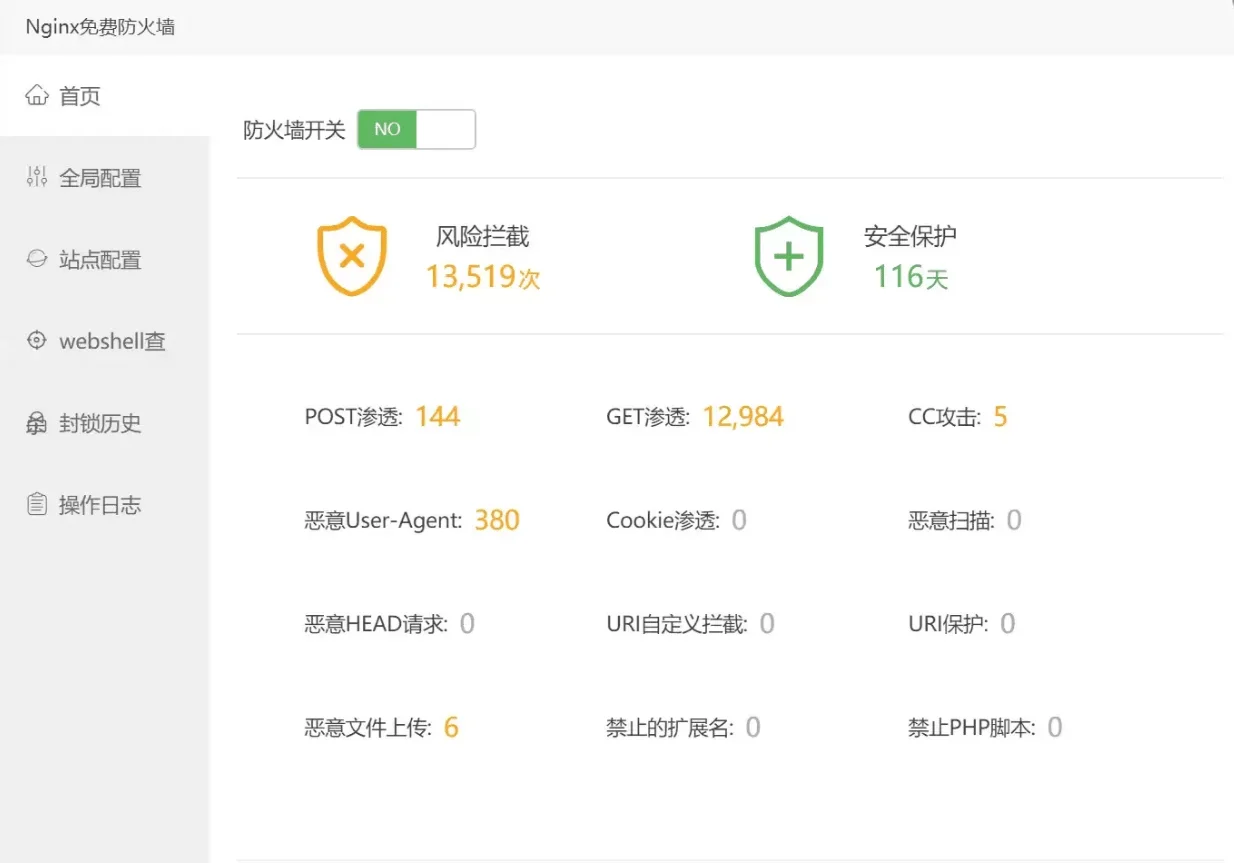Navigate to 全局配置

coord(103,177)
